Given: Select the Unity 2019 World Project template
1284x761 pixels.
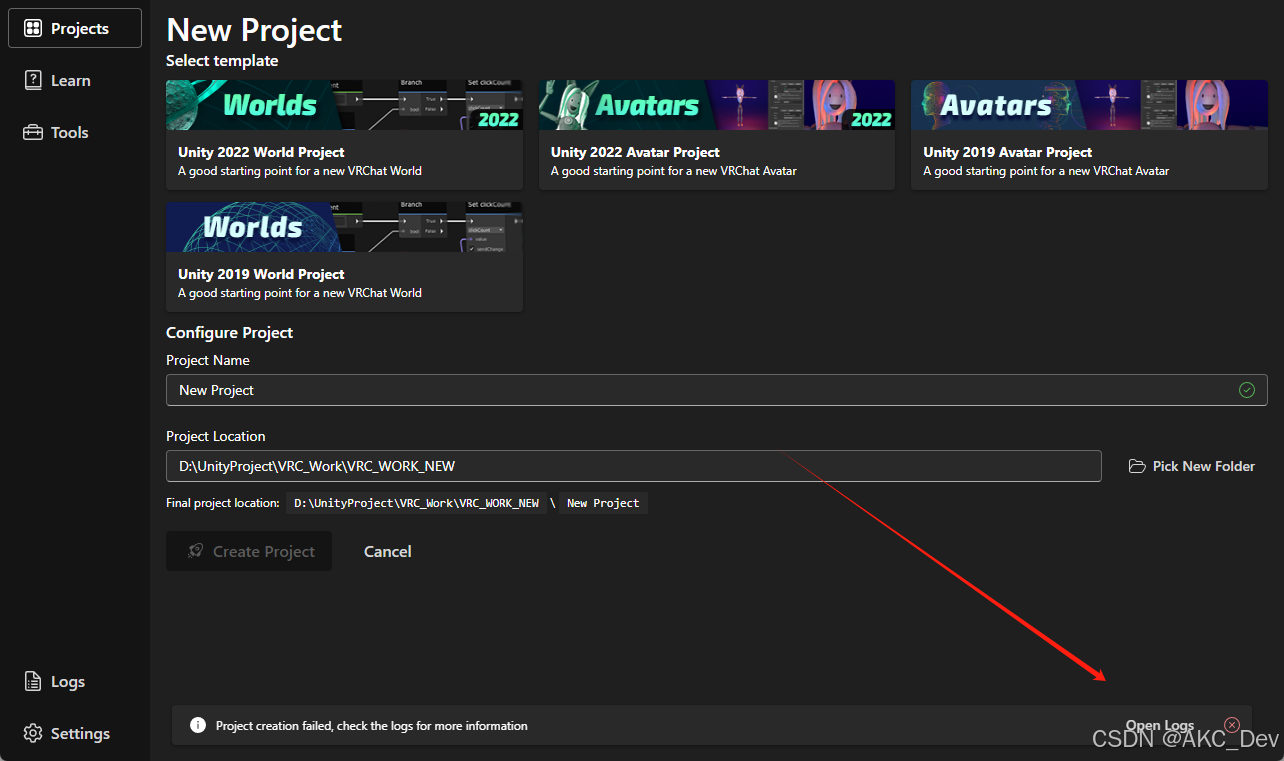Looking at the screenshot, I should 344,256.
